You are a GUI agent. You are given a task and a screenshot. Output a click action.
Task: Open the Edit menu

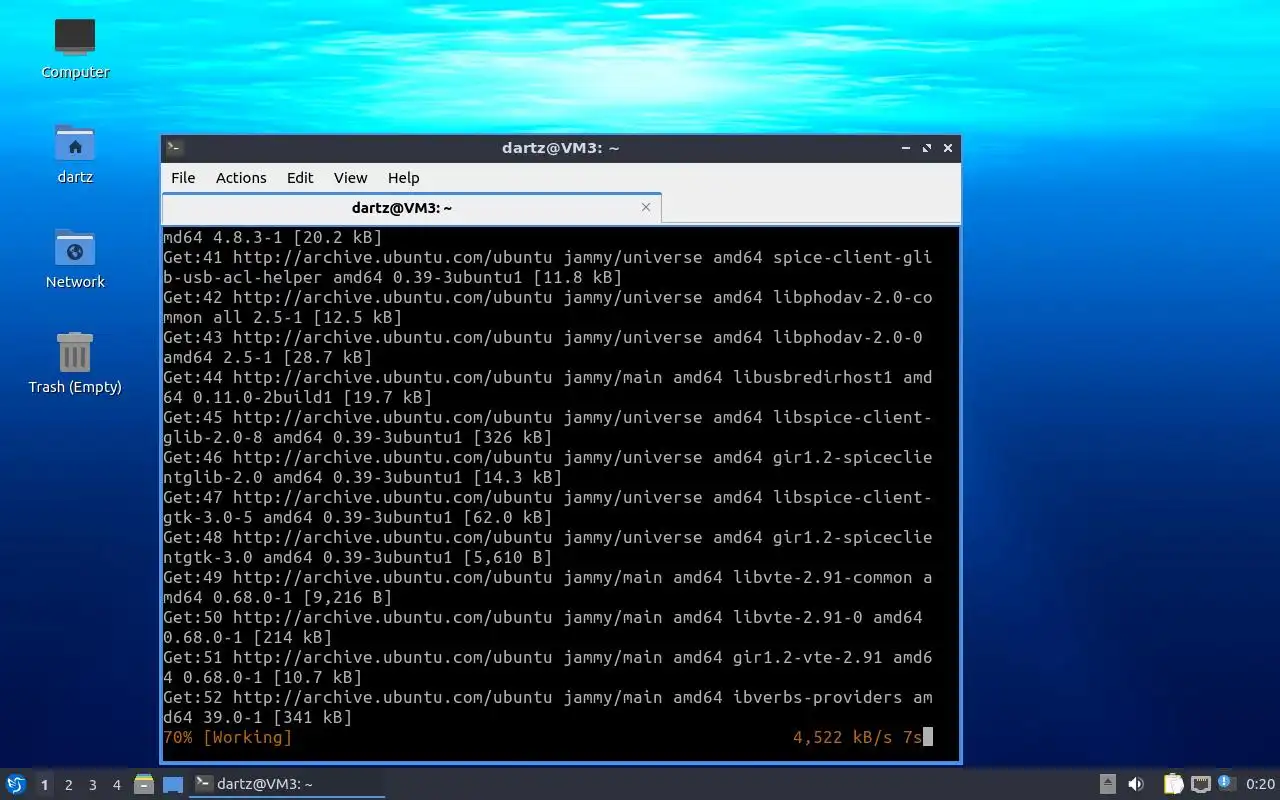300,177
